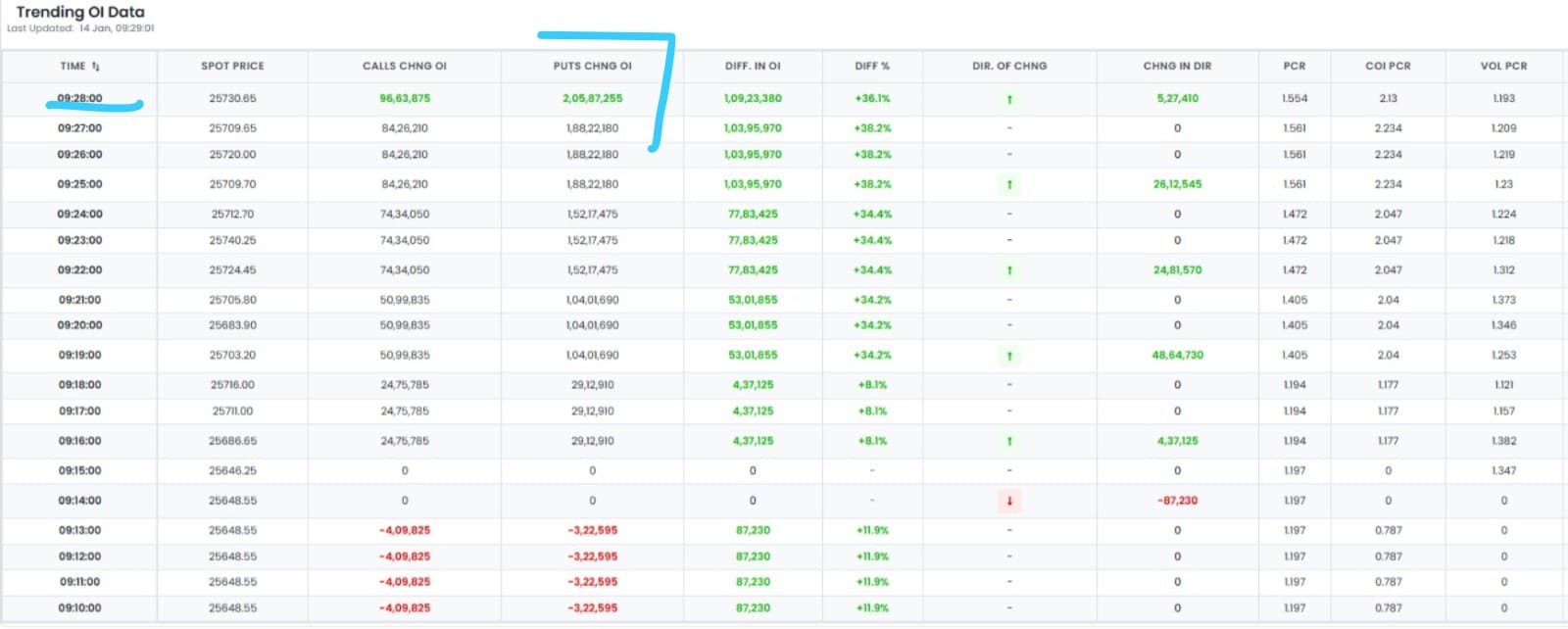Click green up arrow in 09:25:00 row
Image resolution: width=1568 pixels, height=629 pixels.
tap(1009, 184)
